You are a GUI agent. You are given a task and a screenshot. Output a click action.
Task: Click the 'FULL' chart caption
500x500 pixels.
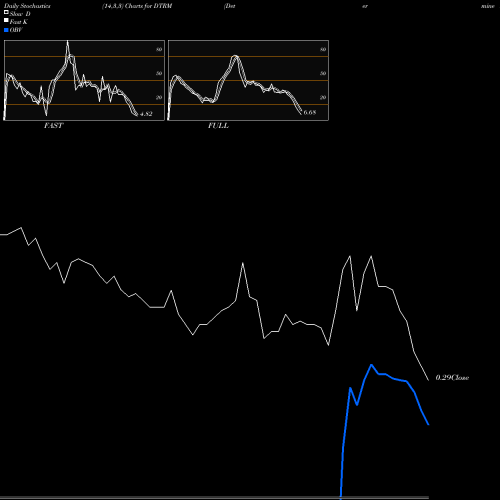click(x=218, y=126)
